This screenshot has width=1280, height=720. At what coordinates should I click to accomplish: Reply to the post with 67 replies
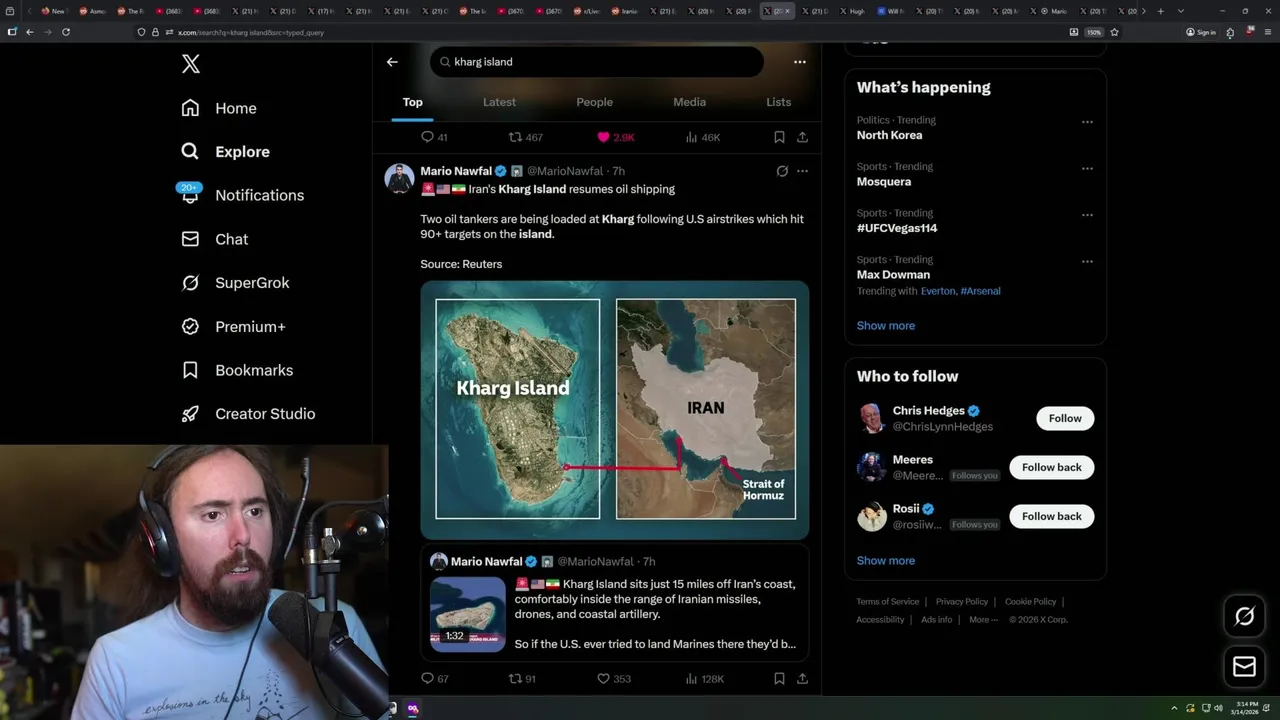pyautogui.click(x=434, y=679)
